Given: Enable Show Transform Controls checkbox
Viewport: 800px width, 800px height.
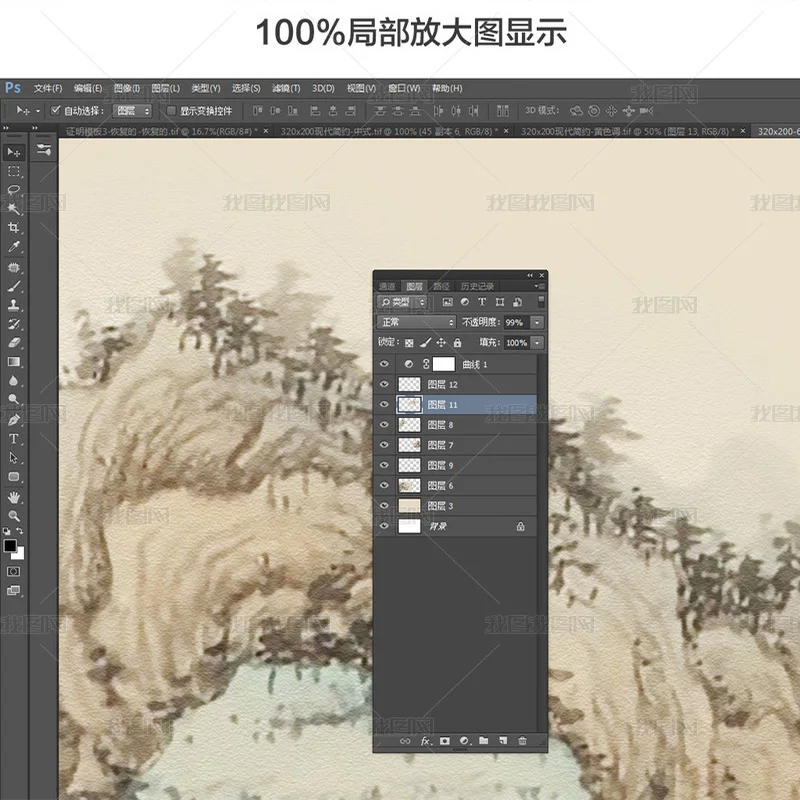Looking at the screenshot, I should pyautogui.click(x=171, y=110).
